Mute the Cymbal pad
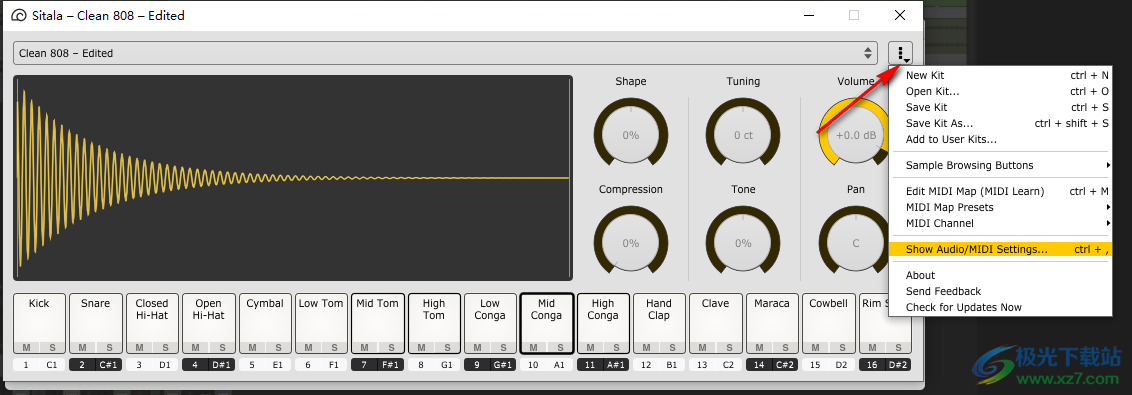1132x395 pixels. tap(251, 347)
